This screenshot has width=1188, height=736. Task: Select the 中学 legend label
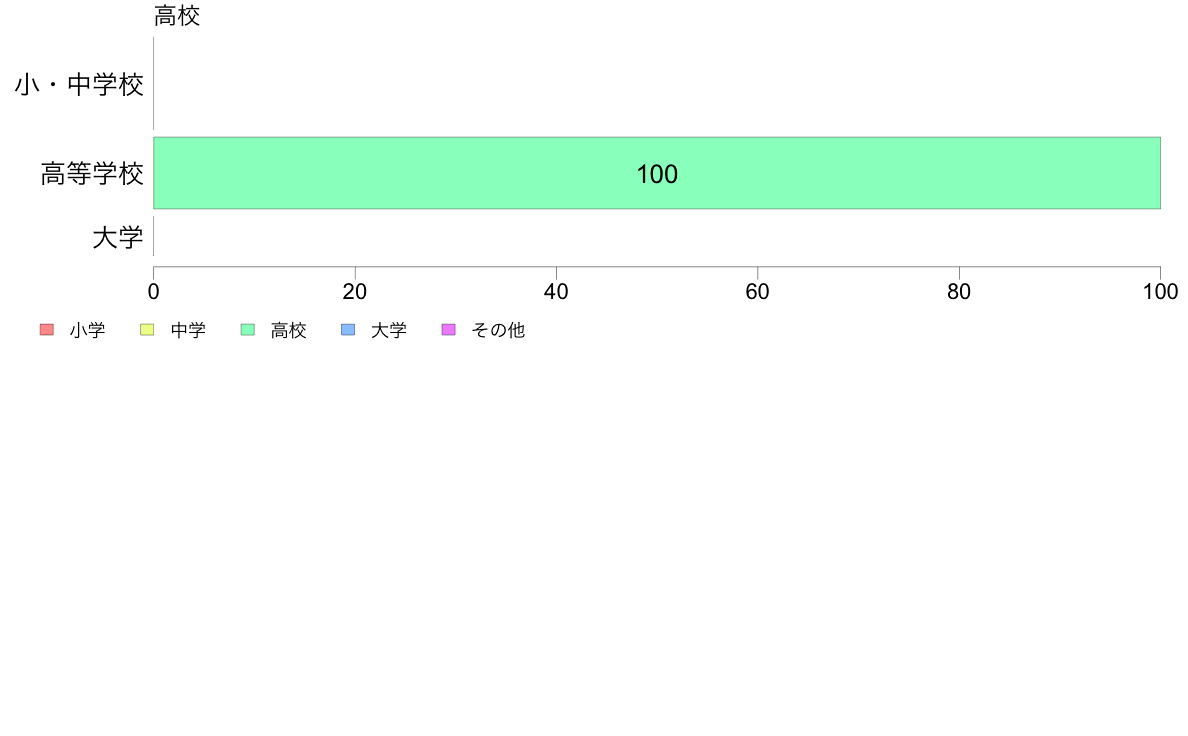point(188,330)
